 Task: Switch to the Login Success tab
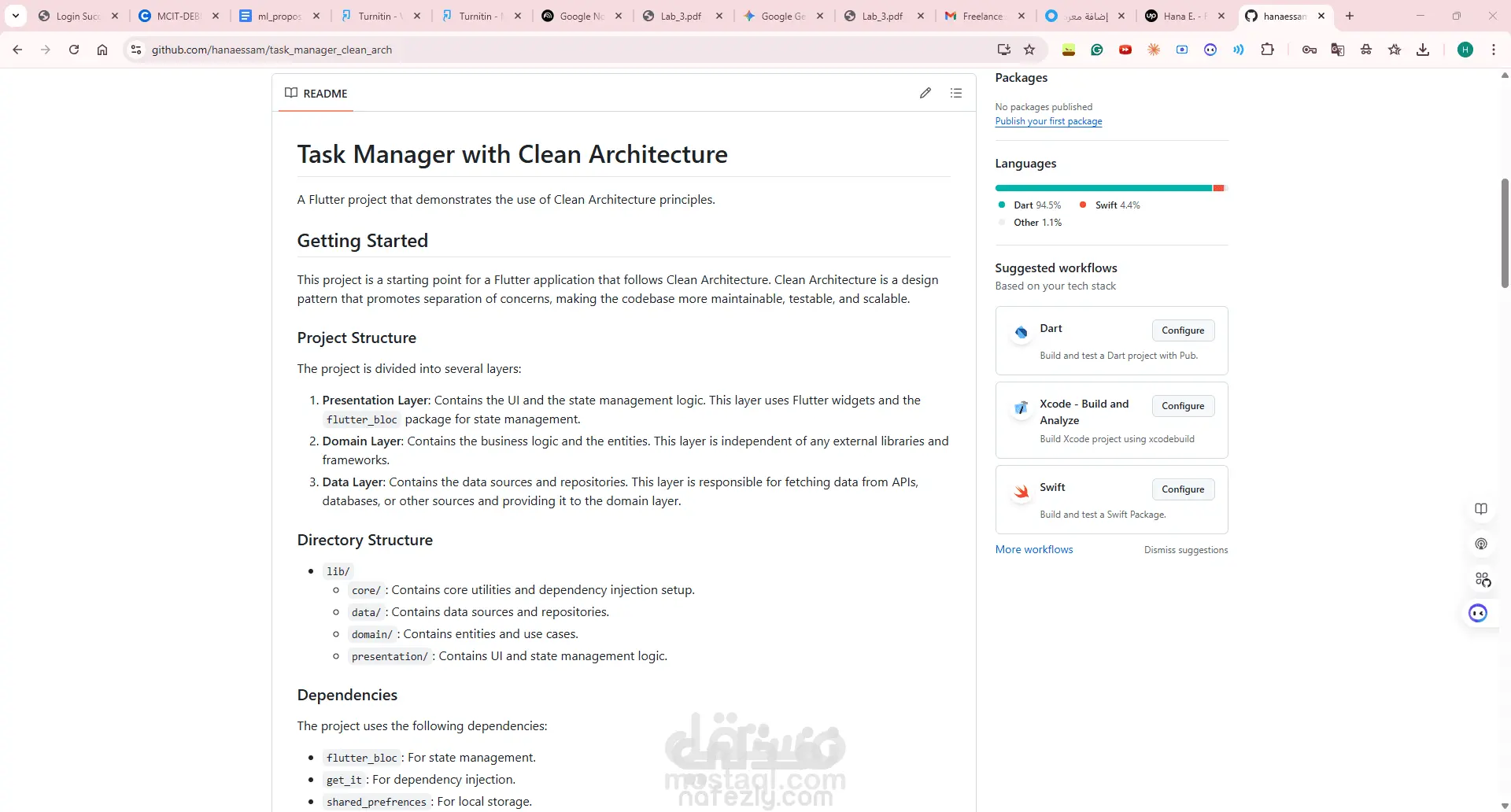coord(79,16)
